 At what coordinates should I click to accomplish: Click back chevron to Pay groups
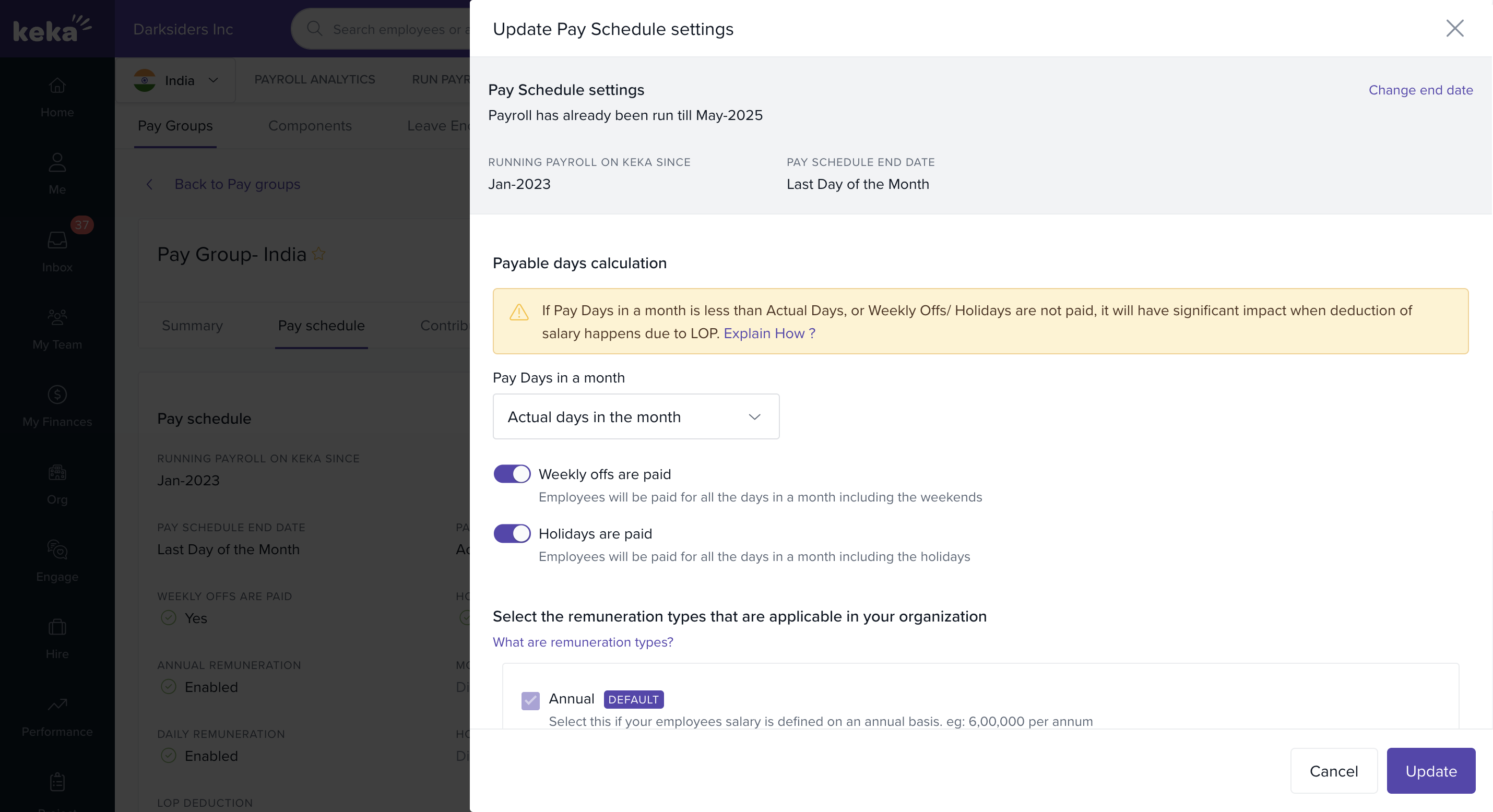click(x=149, y=184)
